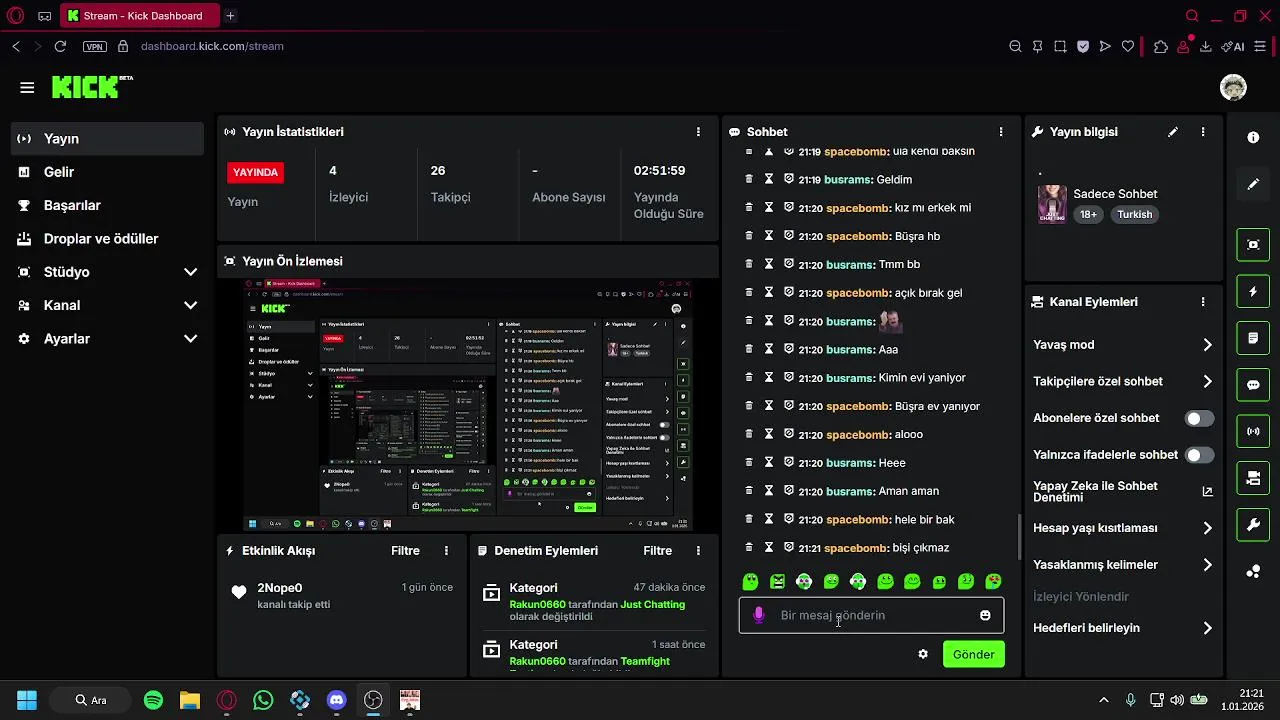The image size is (1280, 720).
Task: Toggle Abonelere özel sohbet switch
Action: pos(1199,418)
